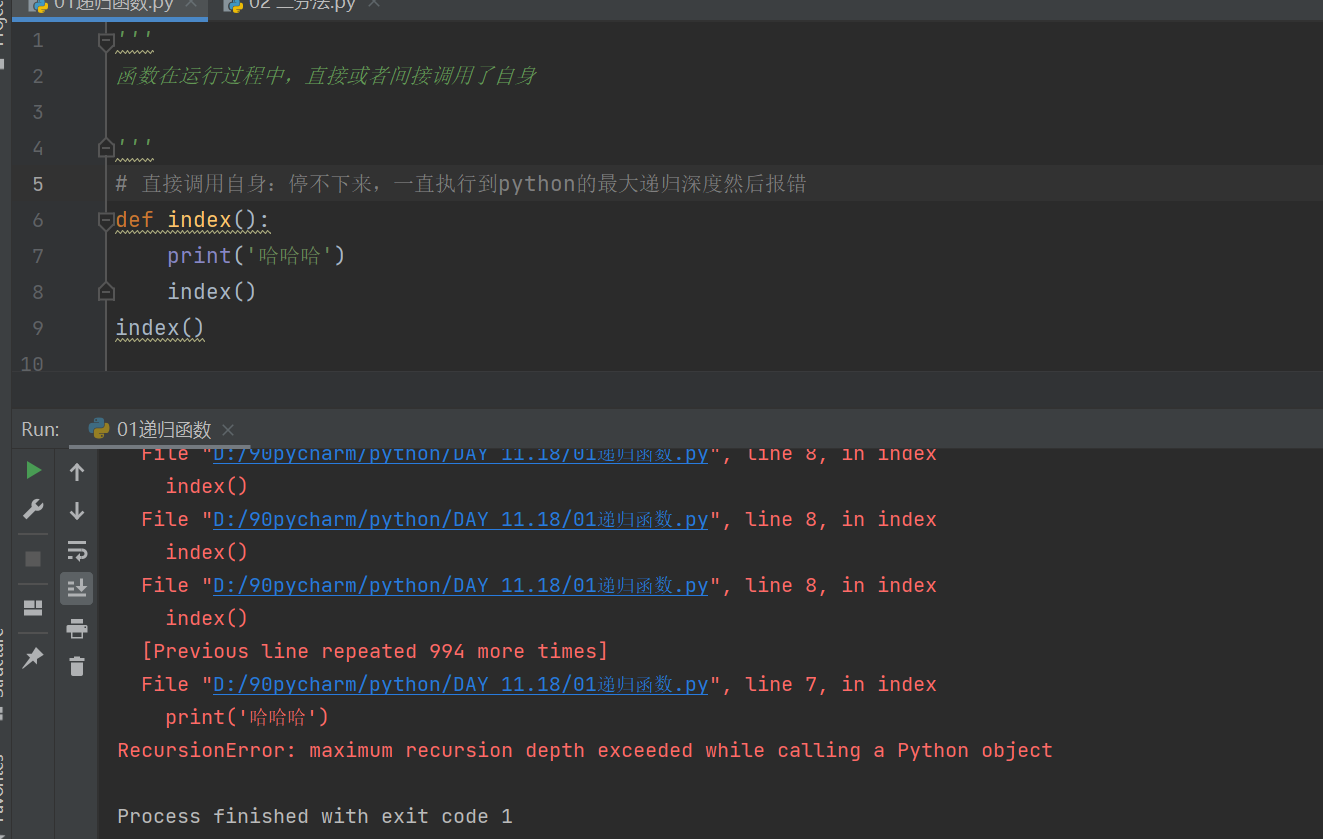
Task: Rerun the script with green play icon
Action: point(33,470)
